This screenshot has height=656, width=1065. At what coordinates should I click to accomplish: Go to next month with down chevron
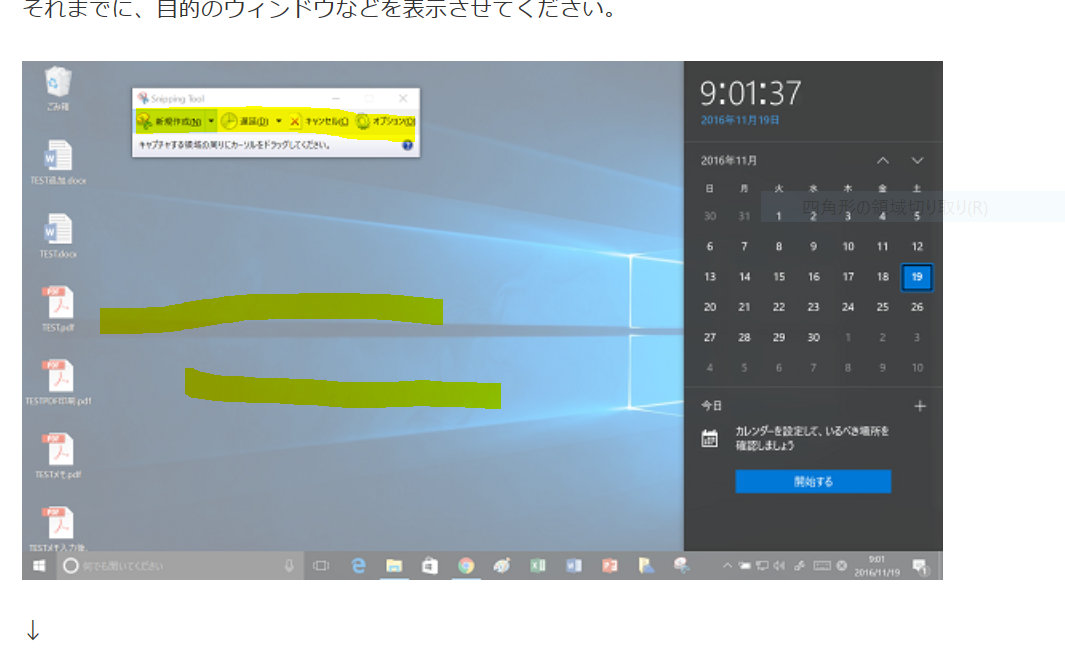pos(917,160)
